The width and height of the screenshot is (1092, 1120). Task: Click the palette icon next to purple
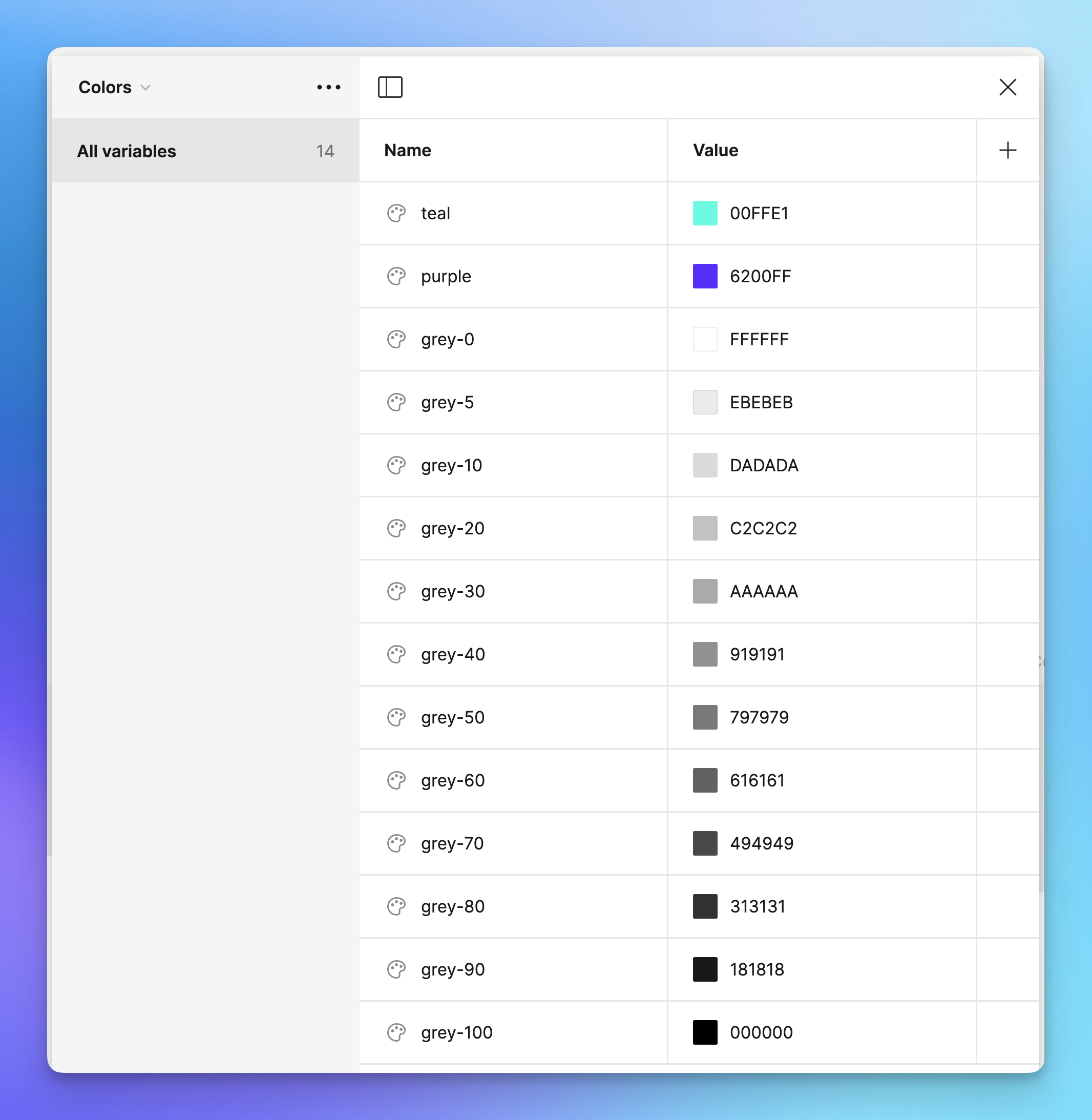[x=398, y=276]
